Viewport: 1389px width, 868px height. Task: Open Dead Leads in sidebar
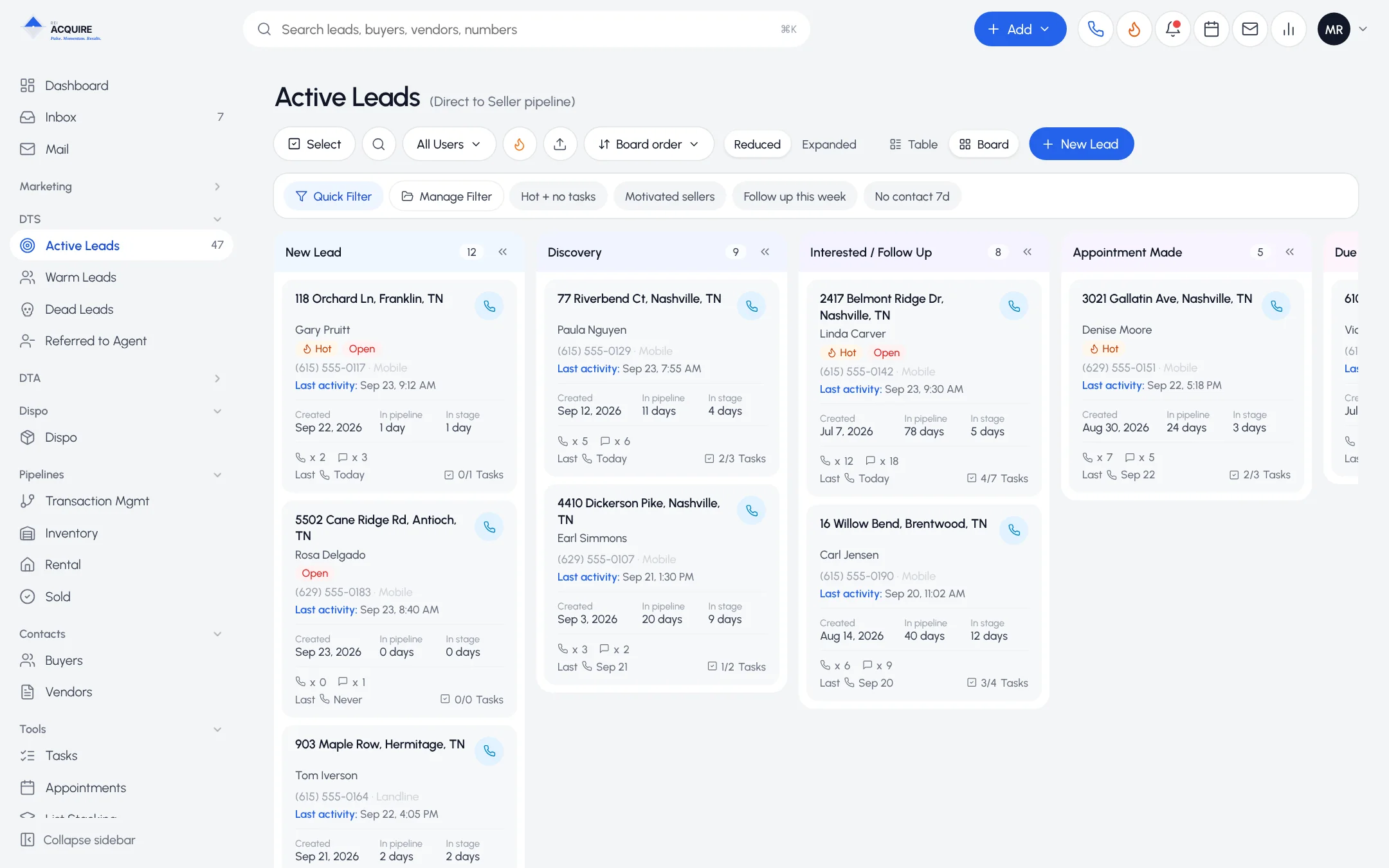point(121,309)
